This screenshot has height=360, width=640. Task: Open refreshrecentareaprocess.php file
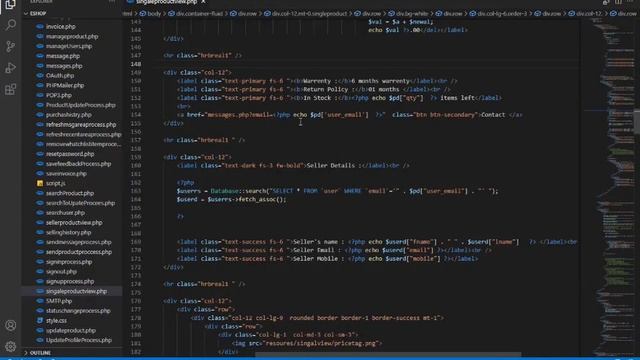(x=83, y=134)
